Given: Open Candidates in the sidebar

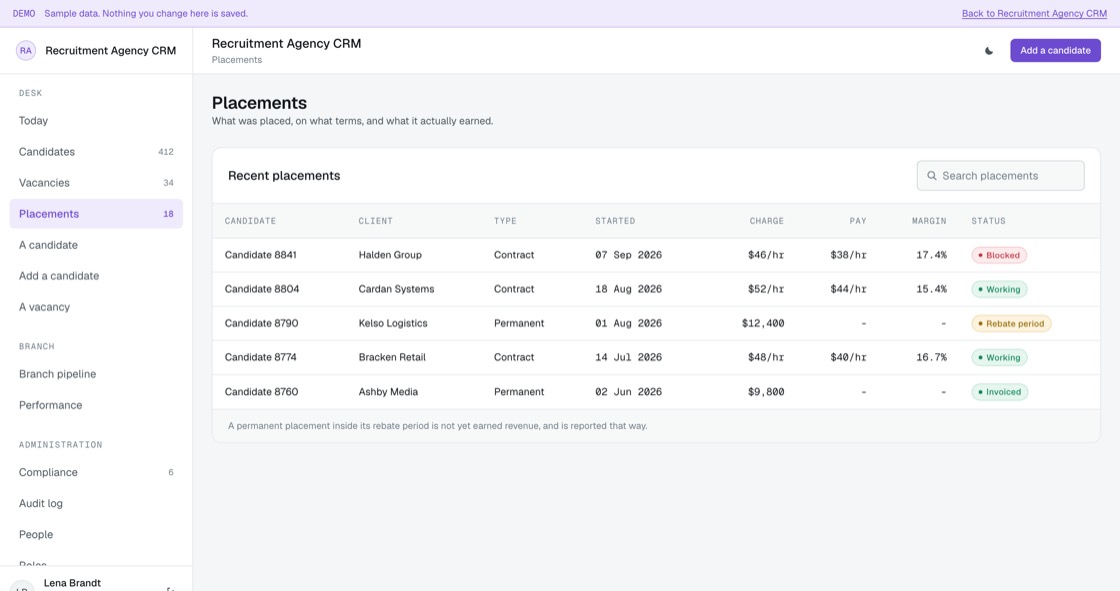Looking at the screenshot, I should pos(96,152).
